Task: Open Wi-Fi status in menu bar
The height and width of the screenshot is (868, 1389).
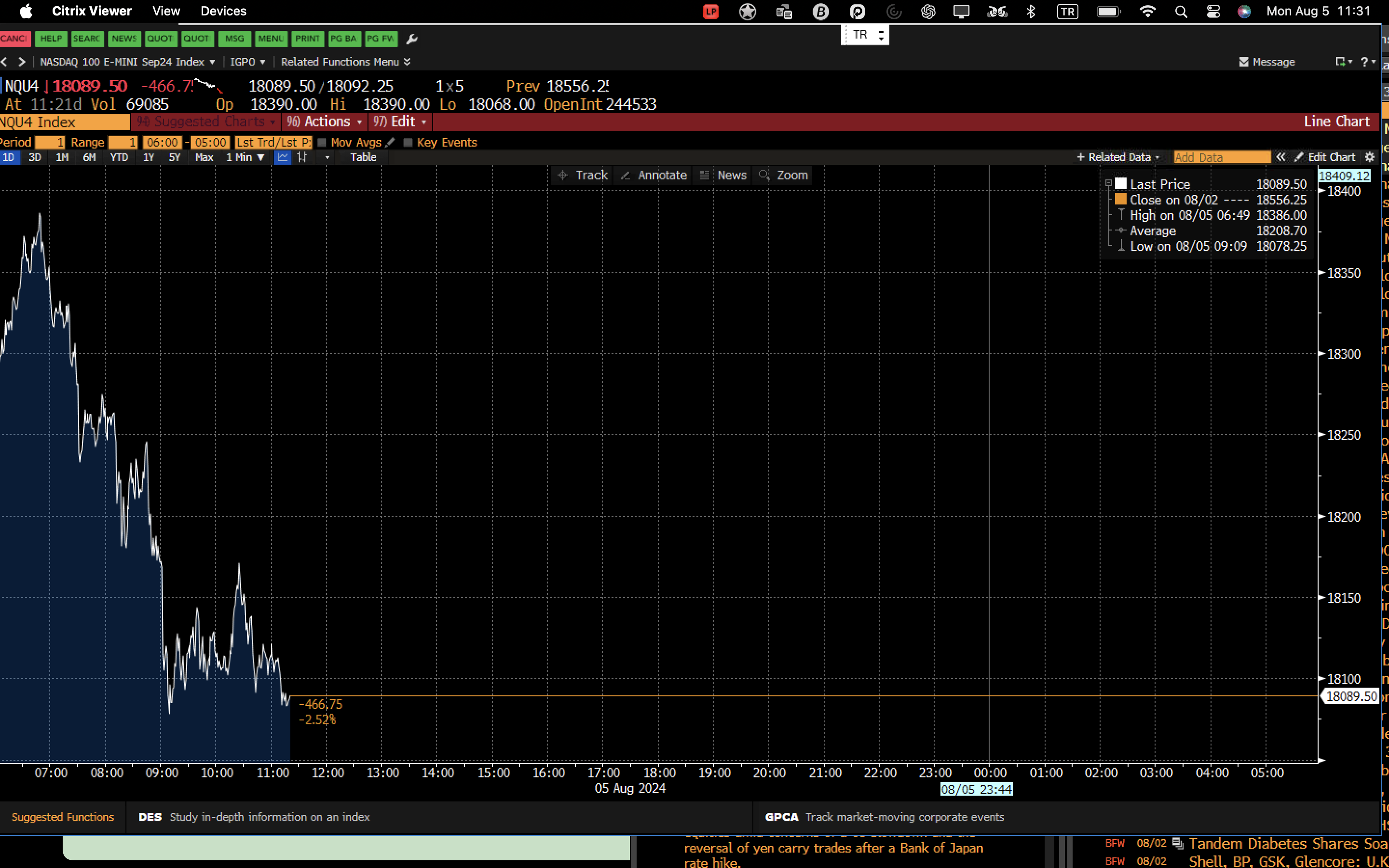Action: click(x=1147, y=12)
